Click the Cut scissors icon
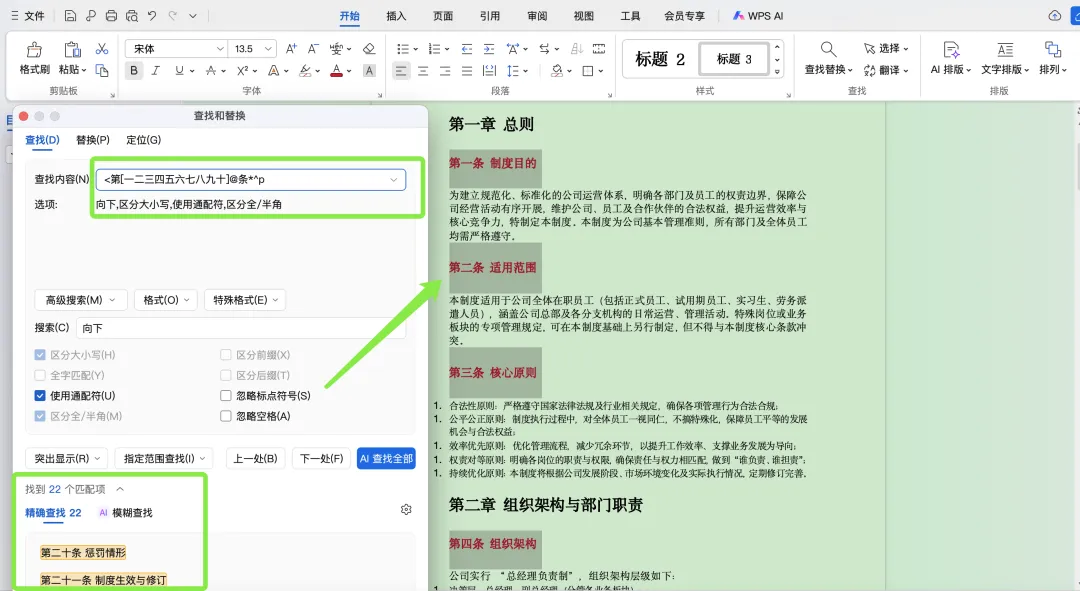 pyautogui.click(x=102, y=49)
